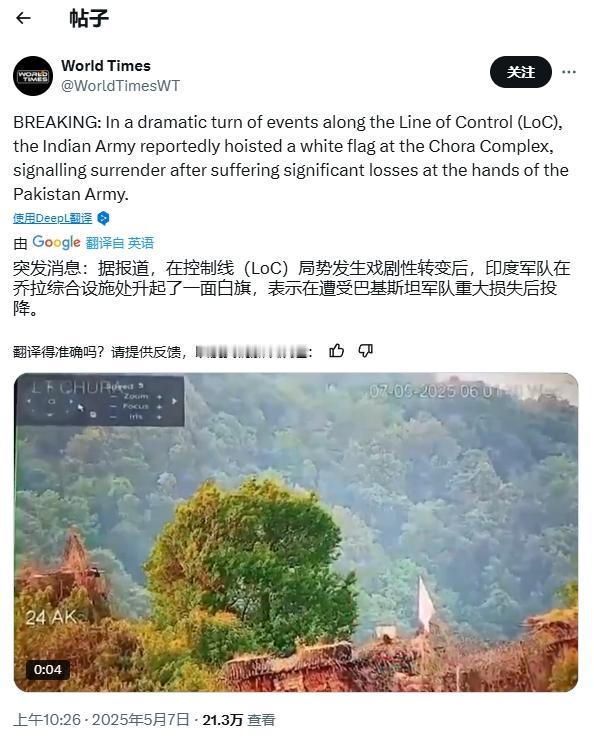Click the 21.3万 查看 view count
Screen dimensions: 594x738
tap(239, 720)
